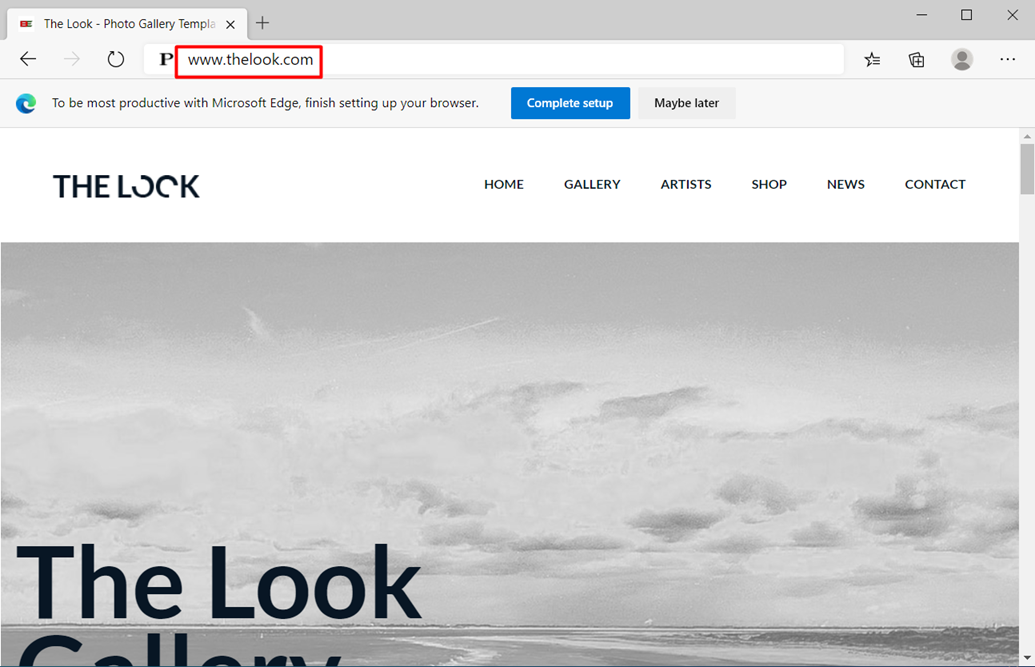Select The Look - Photo Gallery tab
The image size is (1035, 667).
[127, 24]
